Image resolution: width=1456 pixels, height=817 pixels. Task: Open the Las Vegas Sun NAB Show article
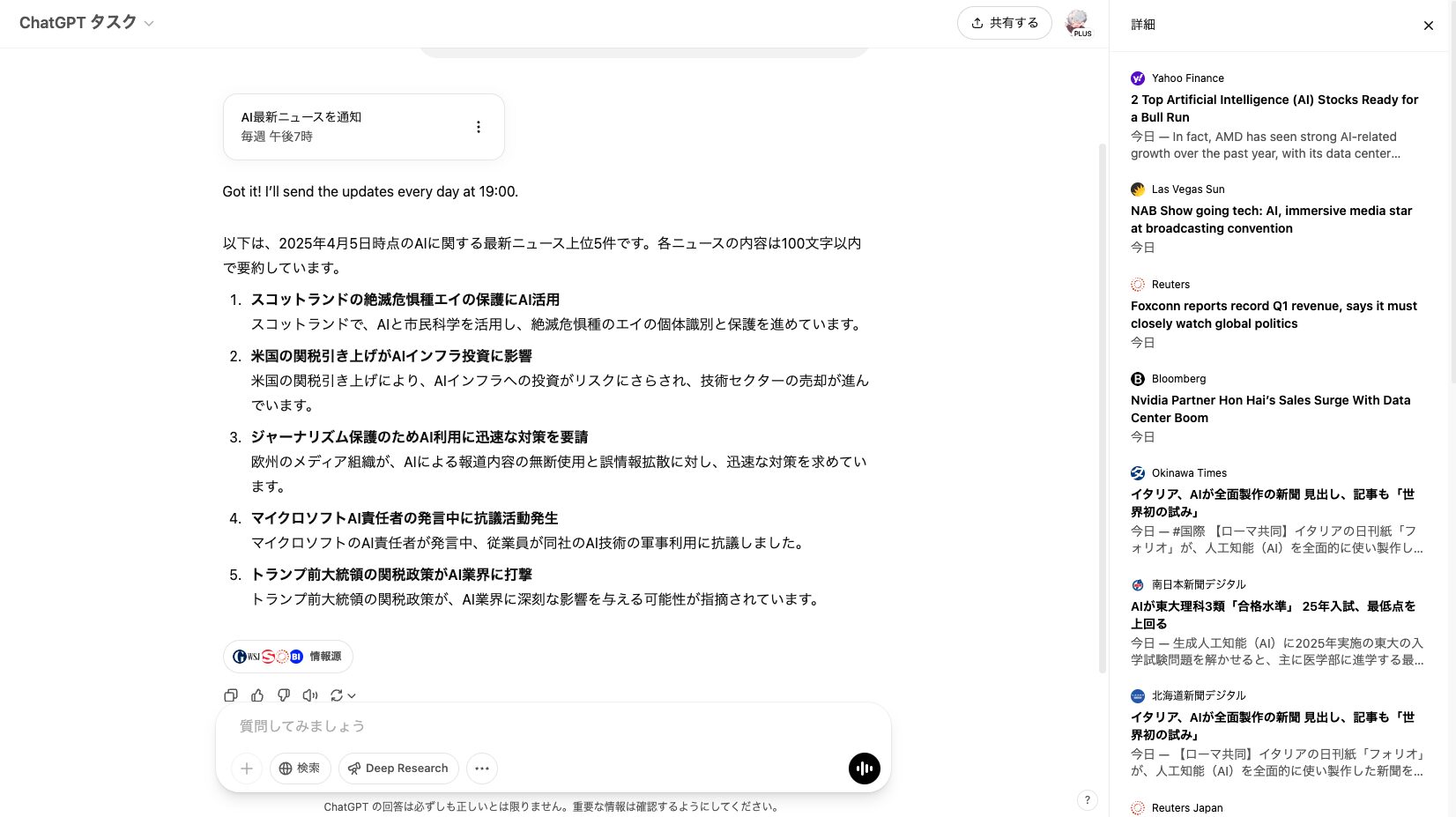(x=1276, y=219)
